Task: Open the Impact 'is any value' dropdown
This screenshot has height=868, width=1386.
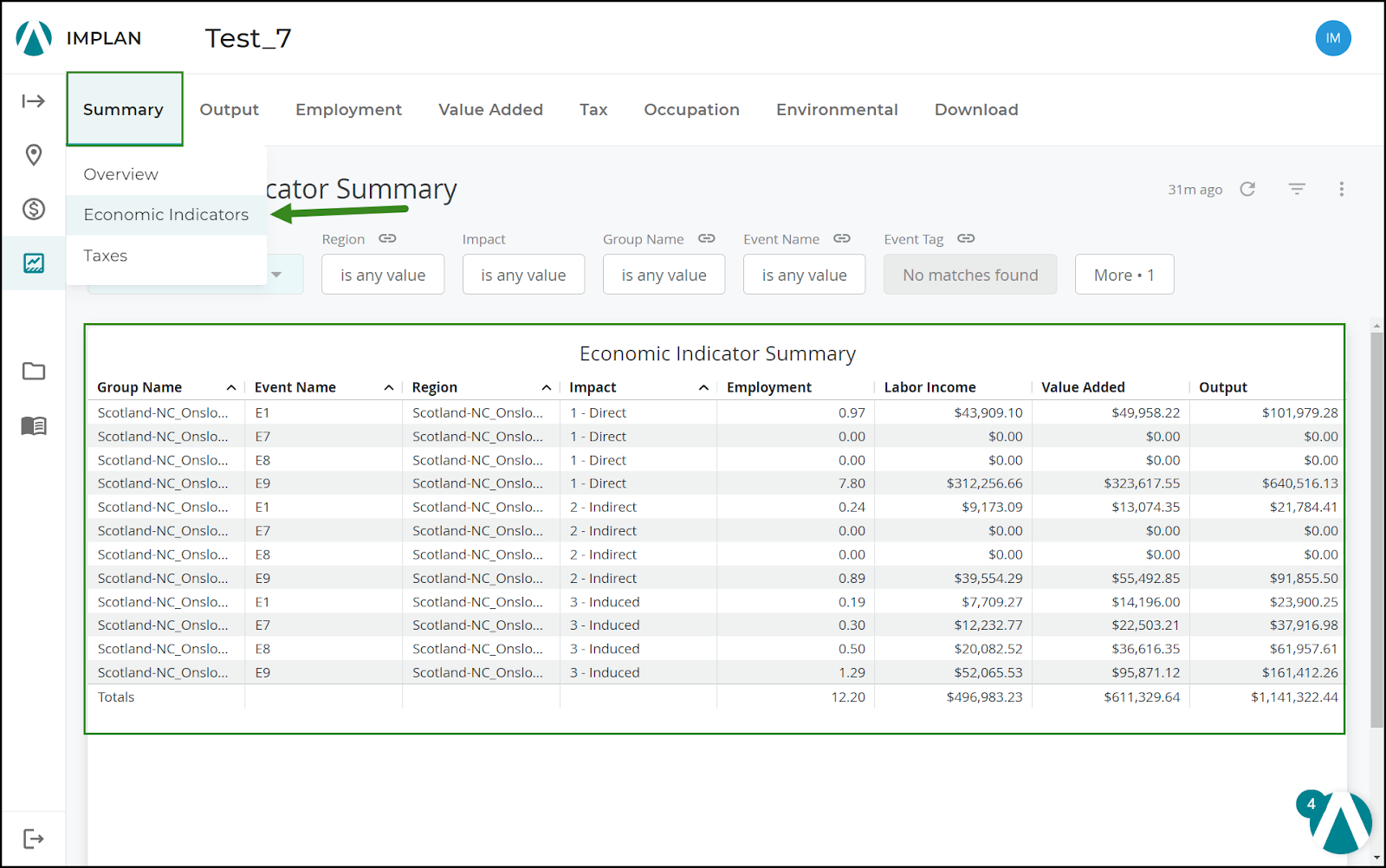Action: pos(523,274)
